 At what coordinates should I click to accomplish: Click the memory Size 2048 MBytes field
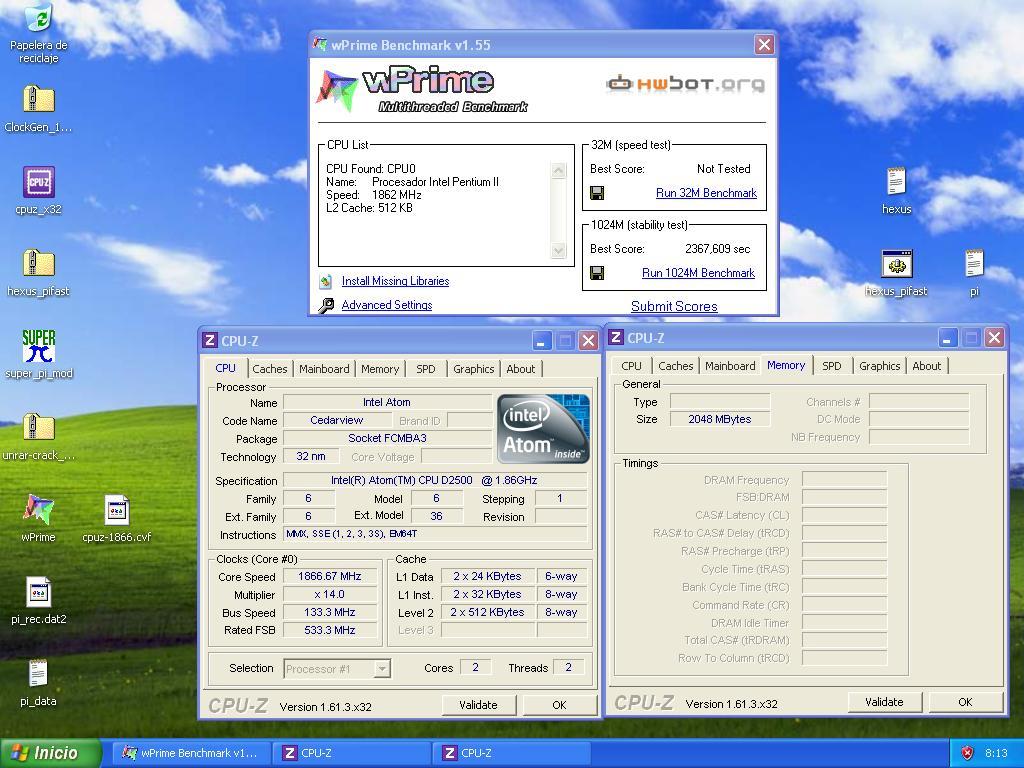(x=720, y=419)
